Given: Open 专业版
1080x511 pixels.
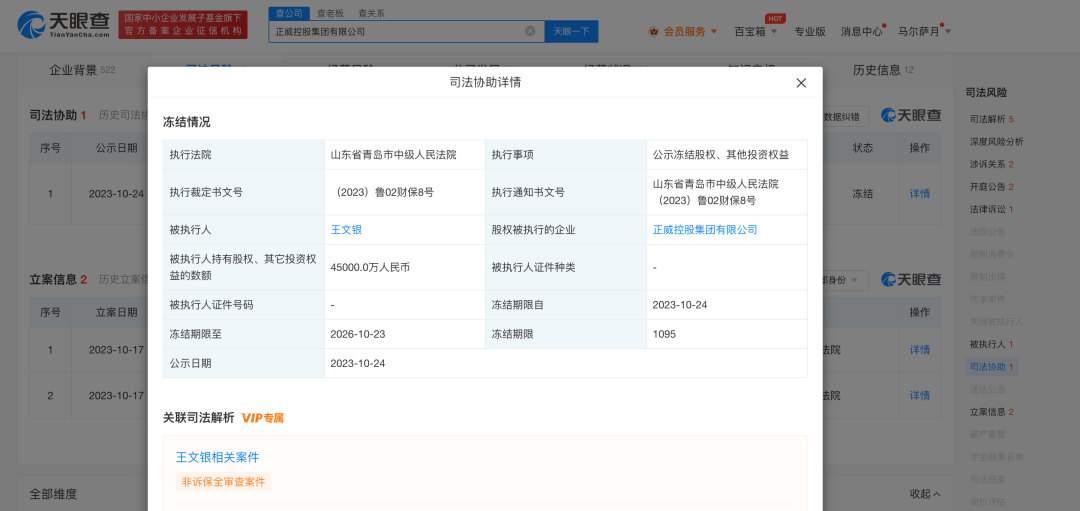Looking at the screenshot, I should [810, 31].
